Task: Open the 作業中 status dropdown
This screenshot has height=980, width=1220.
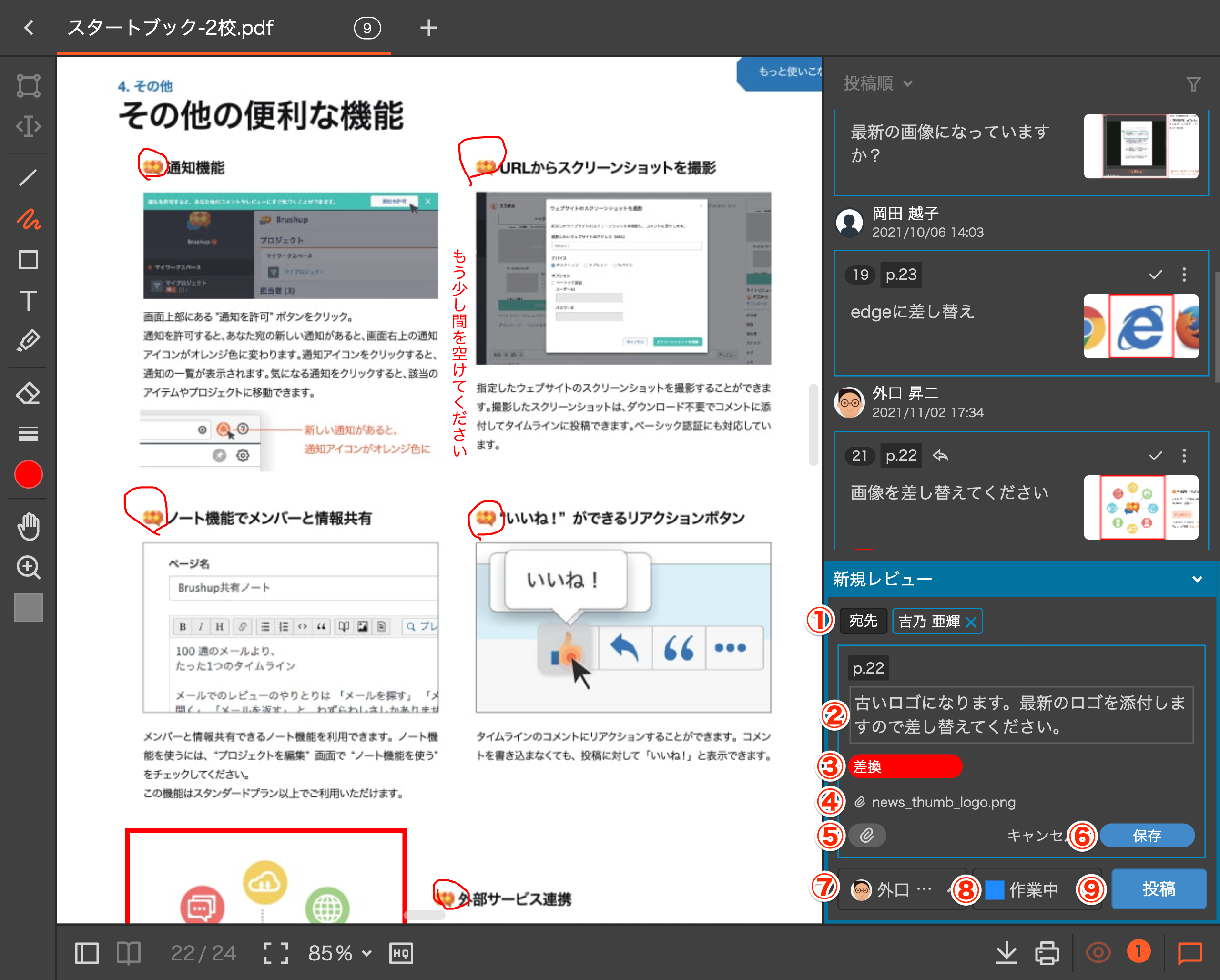Action: [1036, 889]
